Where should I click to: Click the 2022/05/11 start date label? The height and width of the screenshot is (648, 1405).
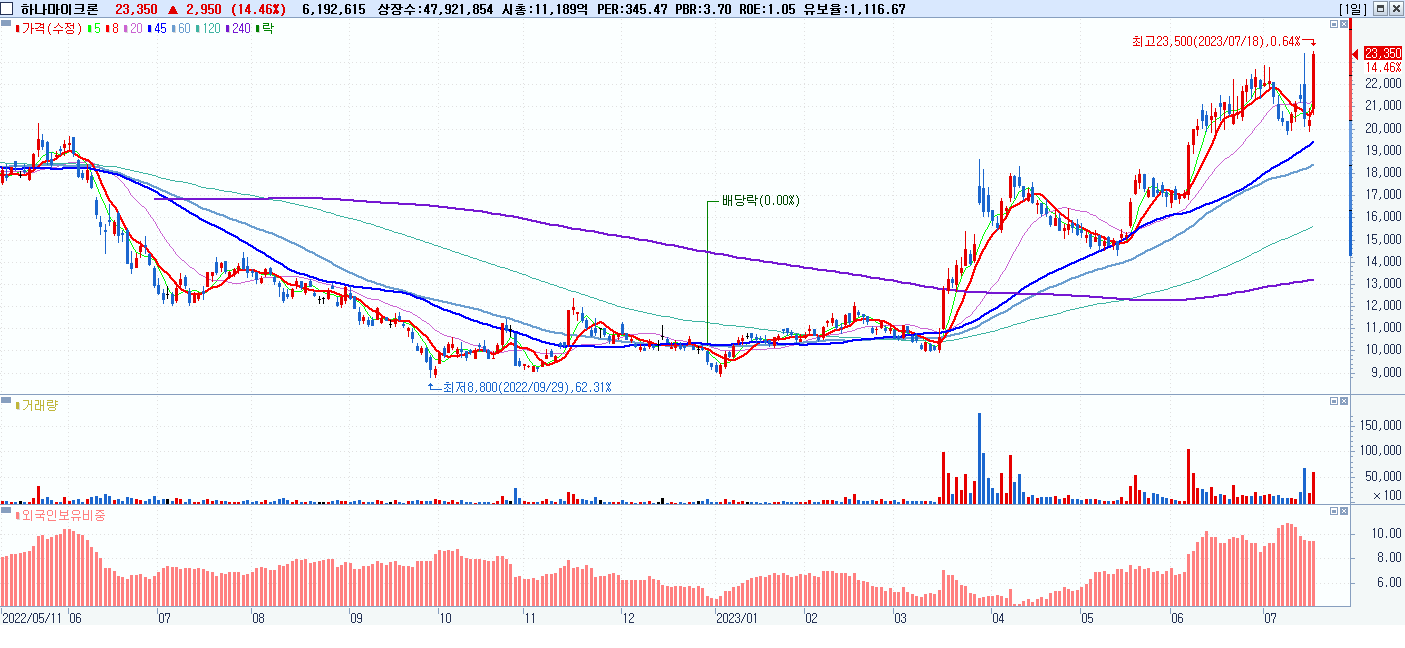[x=33, y=618]
